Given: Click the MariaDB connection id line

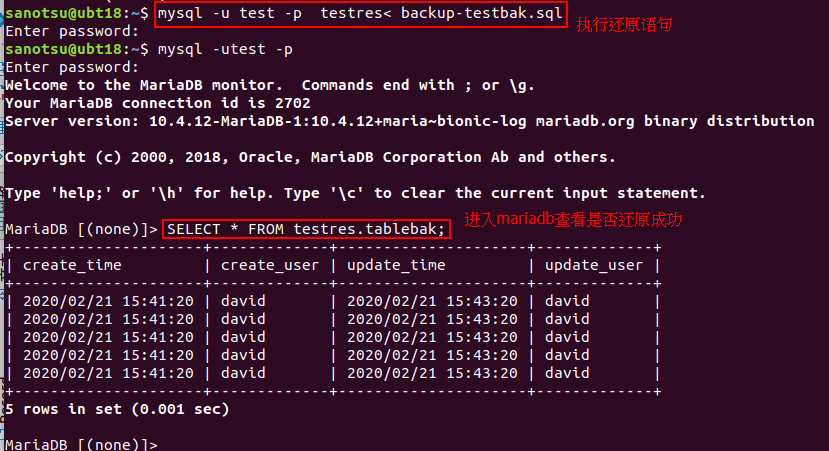Looking at the screenshot, I should tap(158, 103).
